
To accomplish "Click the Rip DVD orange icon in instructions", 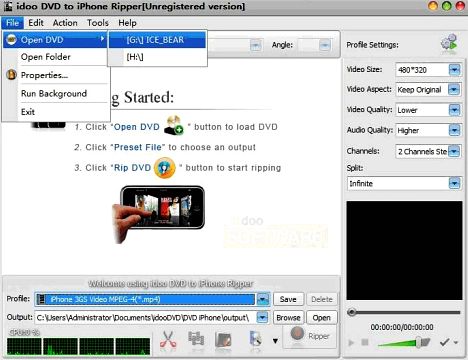I will (x=165, y=168).
